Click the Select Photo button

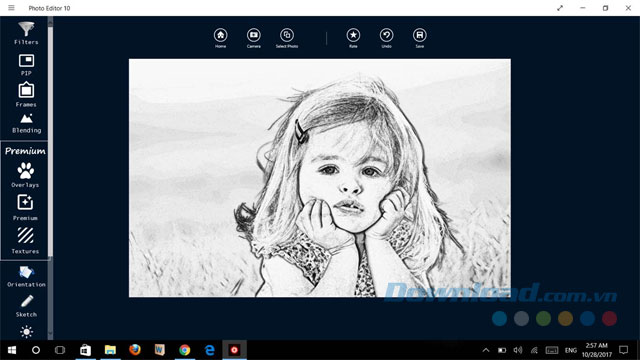pos(287,38)
